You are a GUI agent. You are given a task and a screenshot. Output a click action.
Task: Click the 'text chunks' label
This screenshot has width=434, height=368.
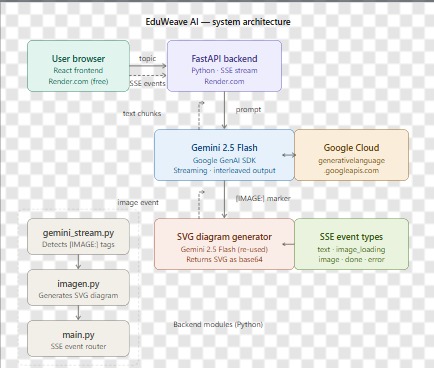[x=142, y=113]
